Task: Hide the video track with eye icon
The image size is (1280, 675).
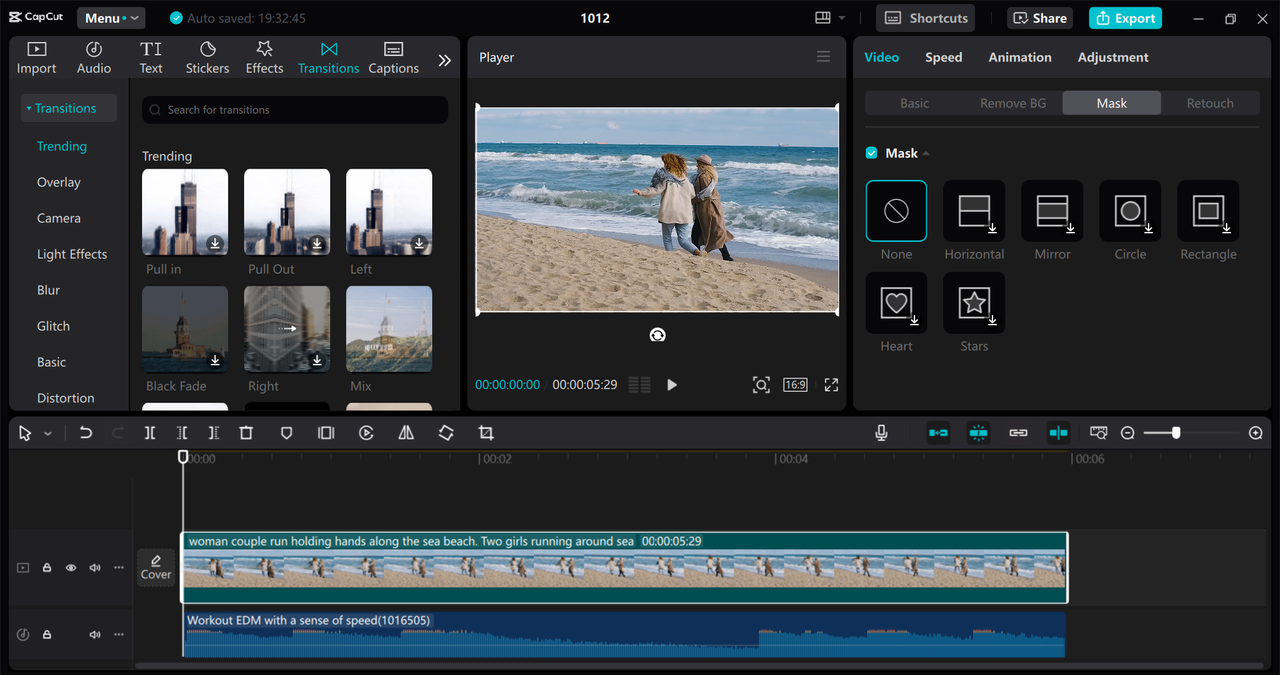Action: (x=71, y=568)
